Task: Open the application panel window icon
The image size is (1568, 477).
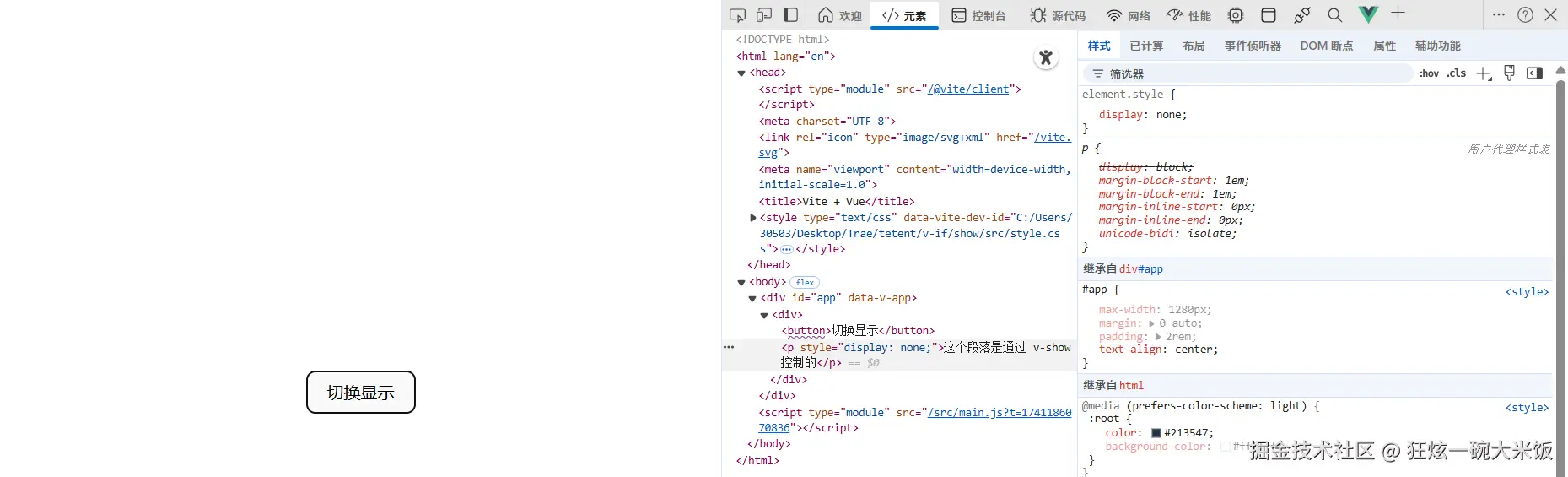Action: [1269, 15]
